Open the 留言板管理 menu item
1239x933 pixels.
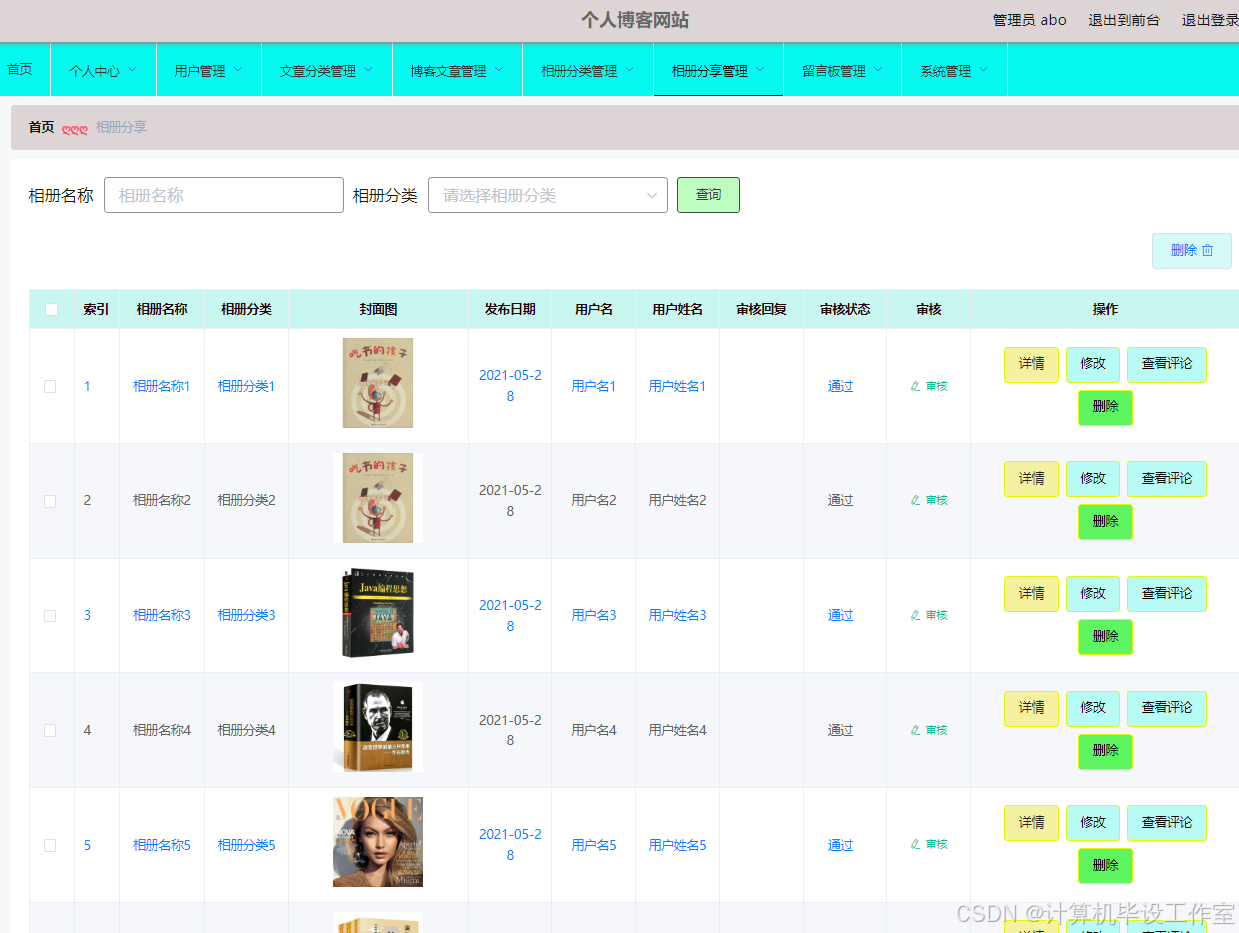[842, 71]
